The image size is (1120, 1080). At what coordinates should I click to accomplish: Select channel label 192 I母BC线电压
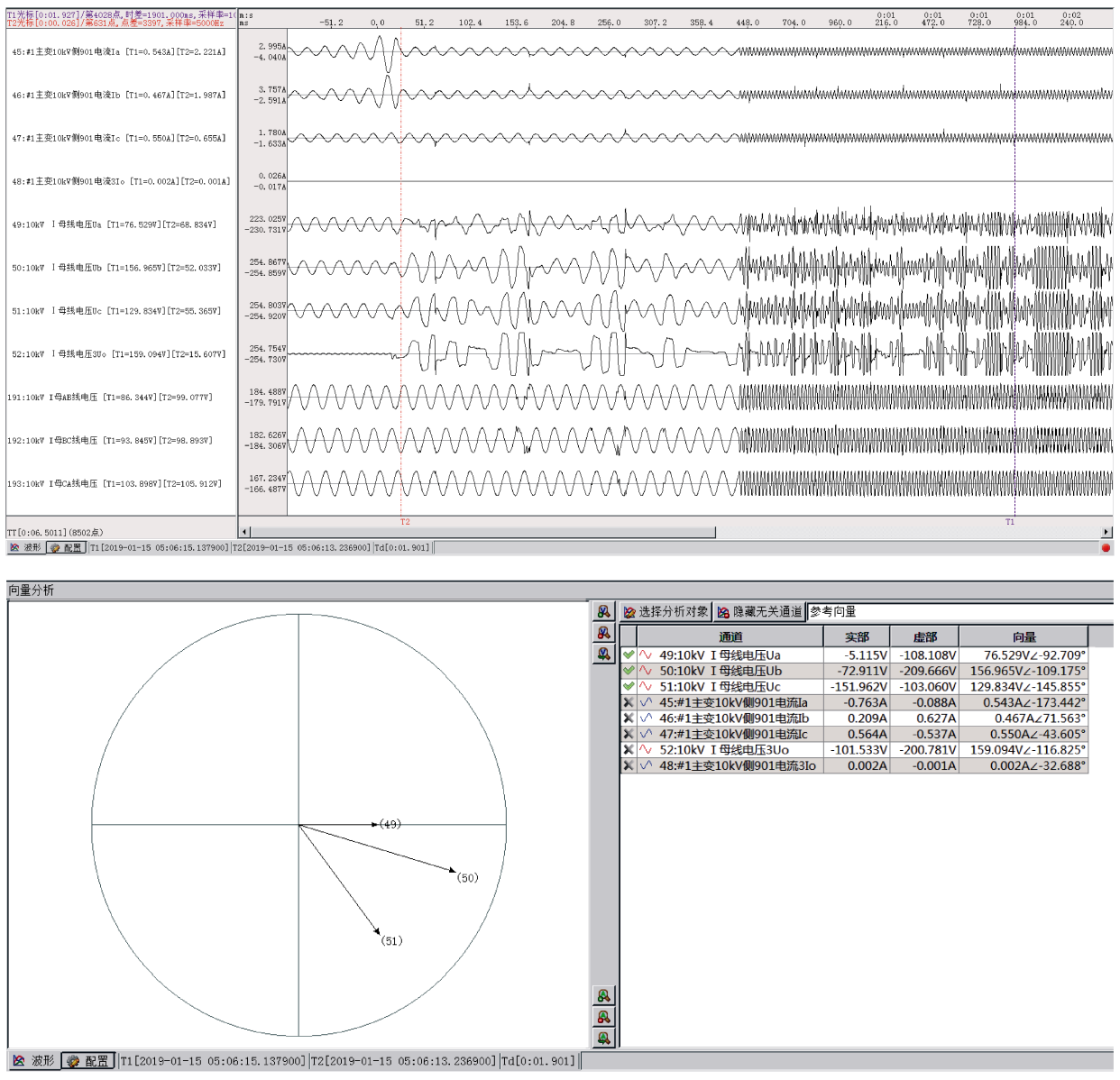pyautogui.click(x=110, y=441)
